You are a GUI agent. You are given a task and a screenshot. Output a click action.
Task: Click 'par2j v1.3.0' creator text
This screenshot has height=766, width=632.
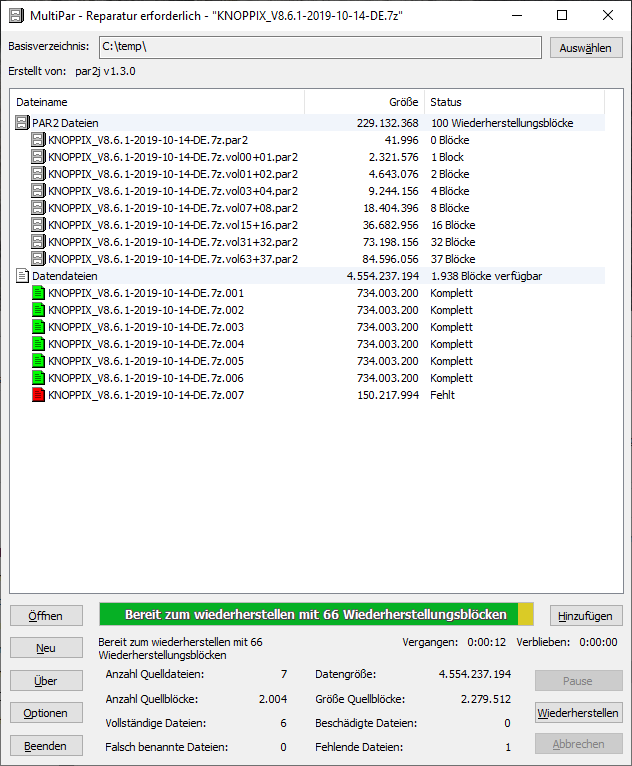point(105,71)
